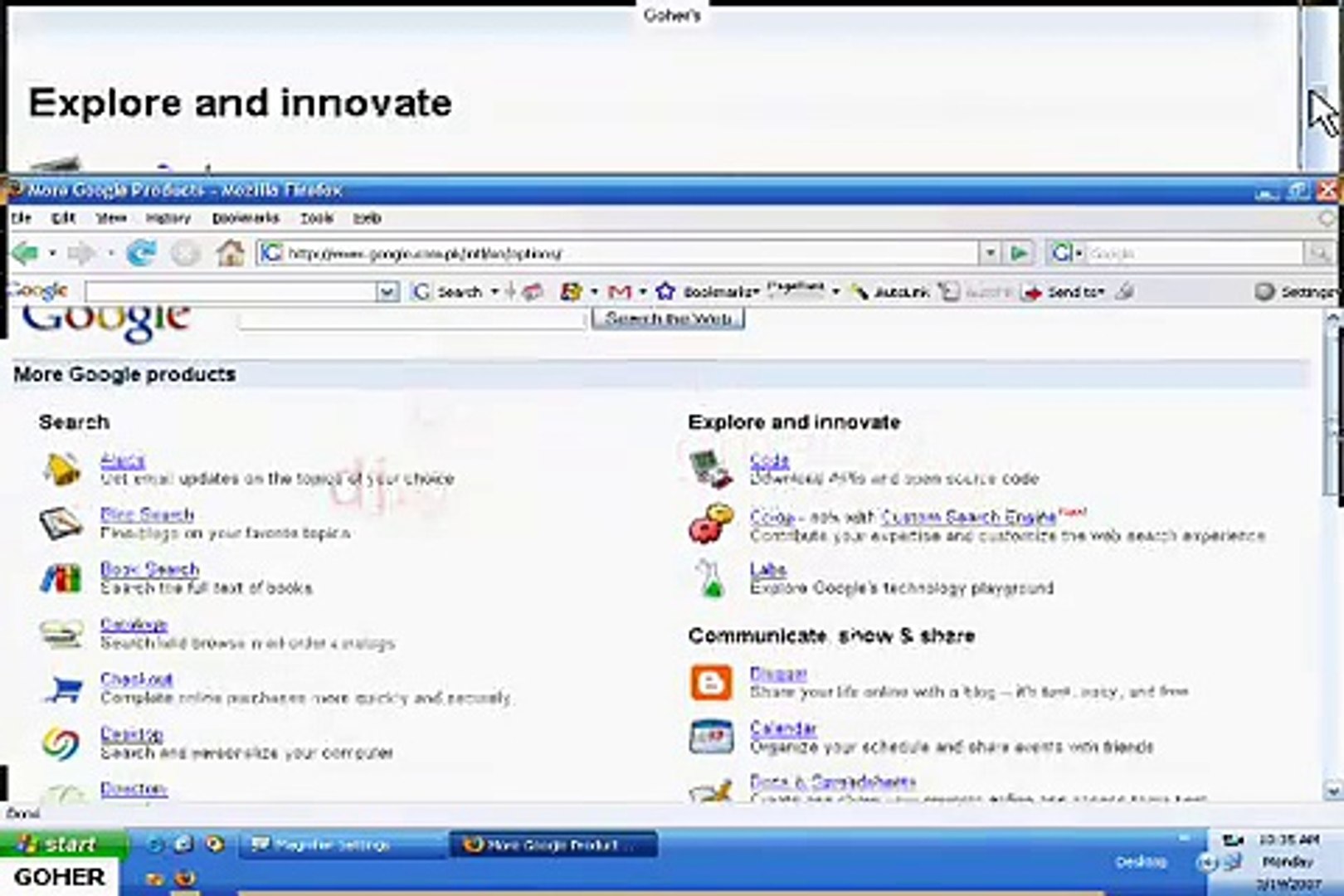Click the Bookmarks star in Google Toolbar
Viewport: 1344px width, 896px height.
click(x=665, y=291)
